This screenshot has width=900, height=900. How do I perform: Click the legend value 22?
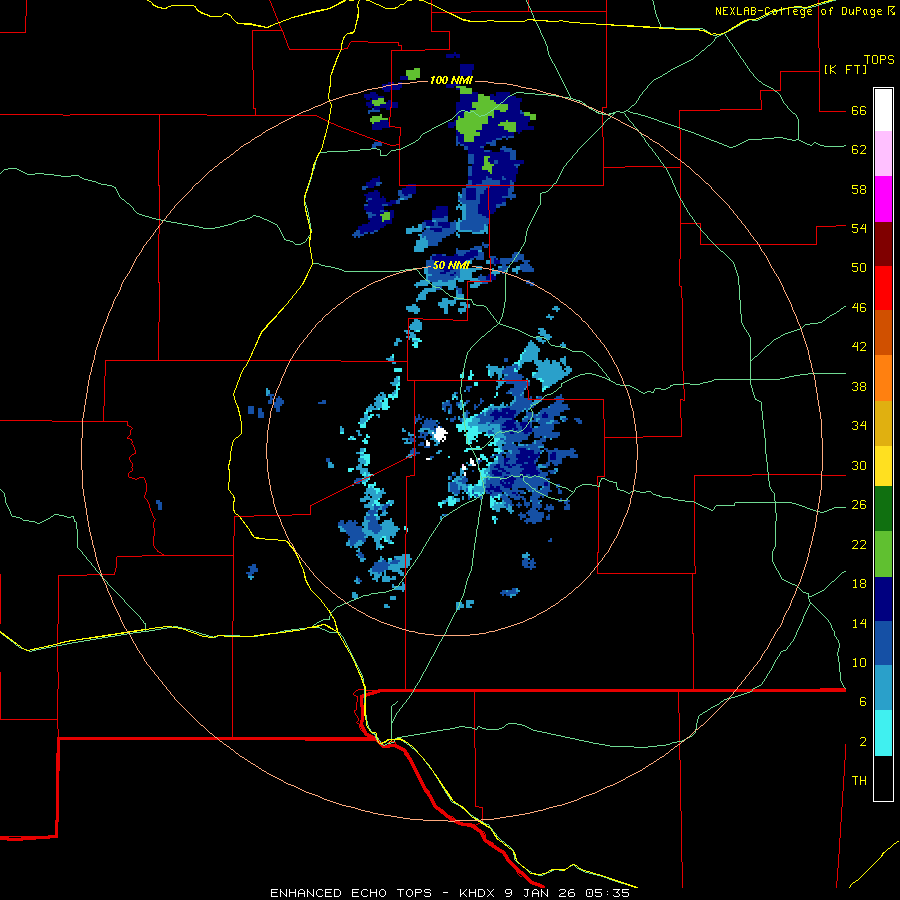[x=859, y=544]
